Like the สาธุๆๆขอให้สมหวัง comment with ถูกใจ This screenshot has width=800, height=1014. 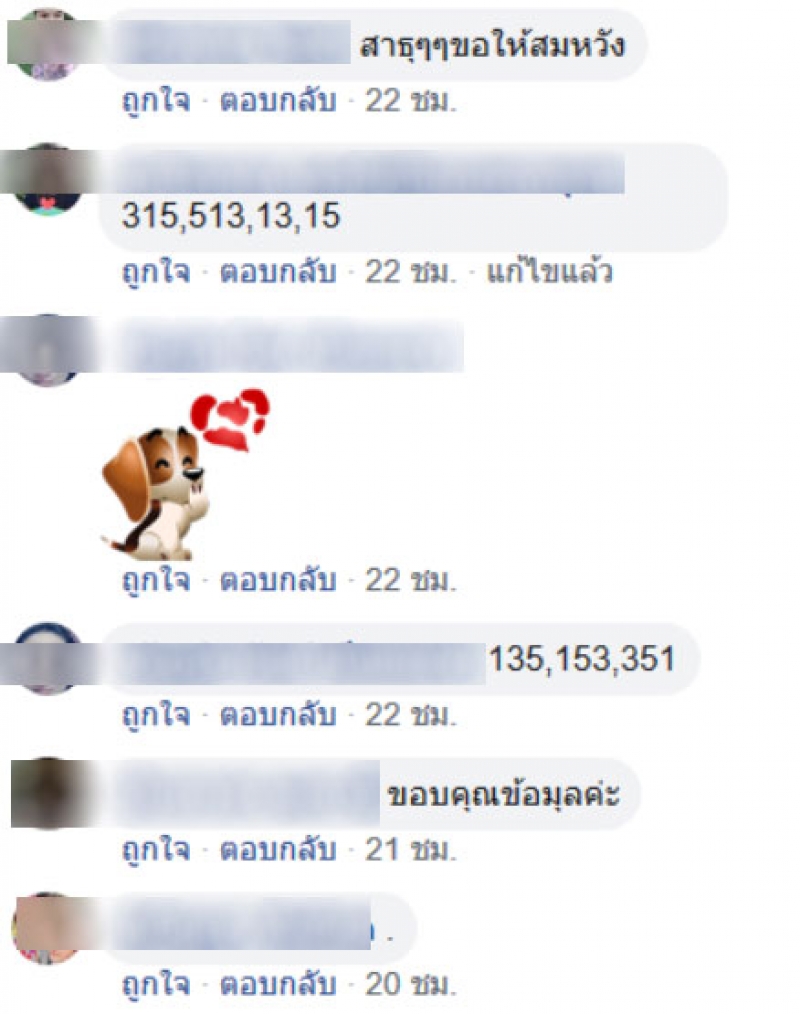(x=156, y=102)
